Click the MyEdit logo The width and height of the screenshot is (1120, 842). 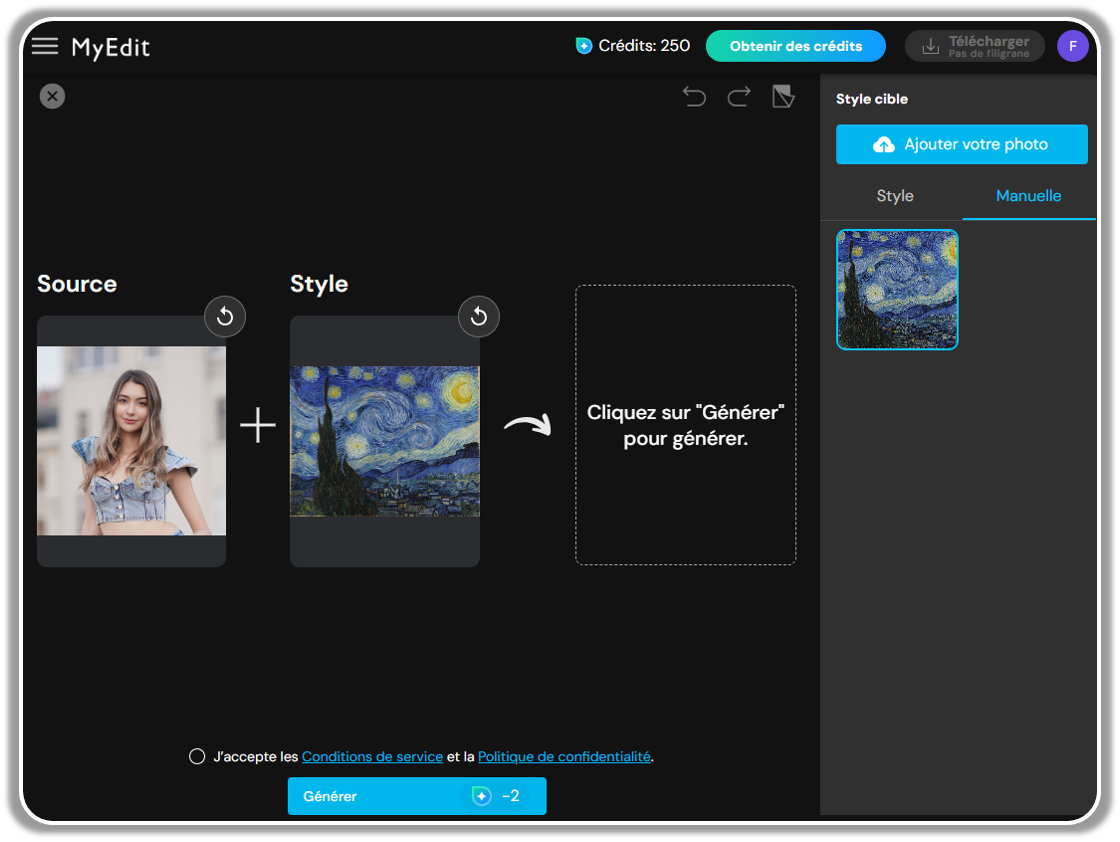(x=111, y=48)
